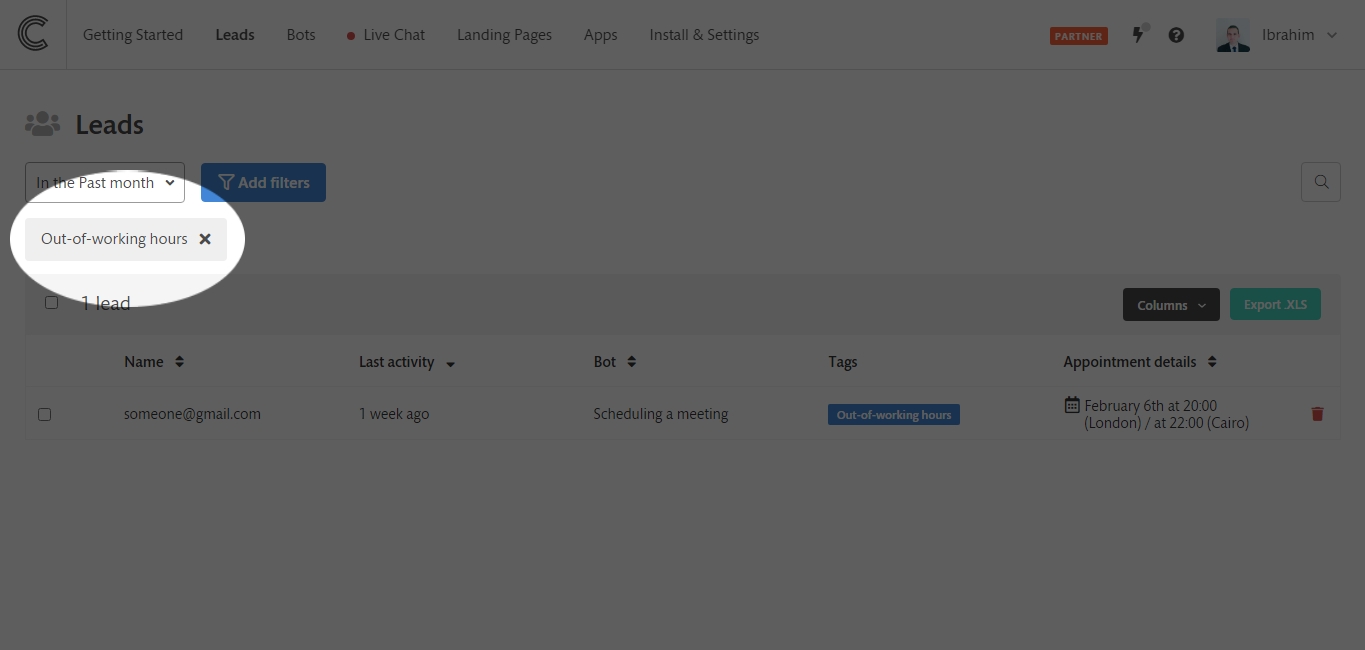1365x650 pixels.
Task: Tick the select-all leads checkbox
Action: pyautogui.click(x=52, y=303)
